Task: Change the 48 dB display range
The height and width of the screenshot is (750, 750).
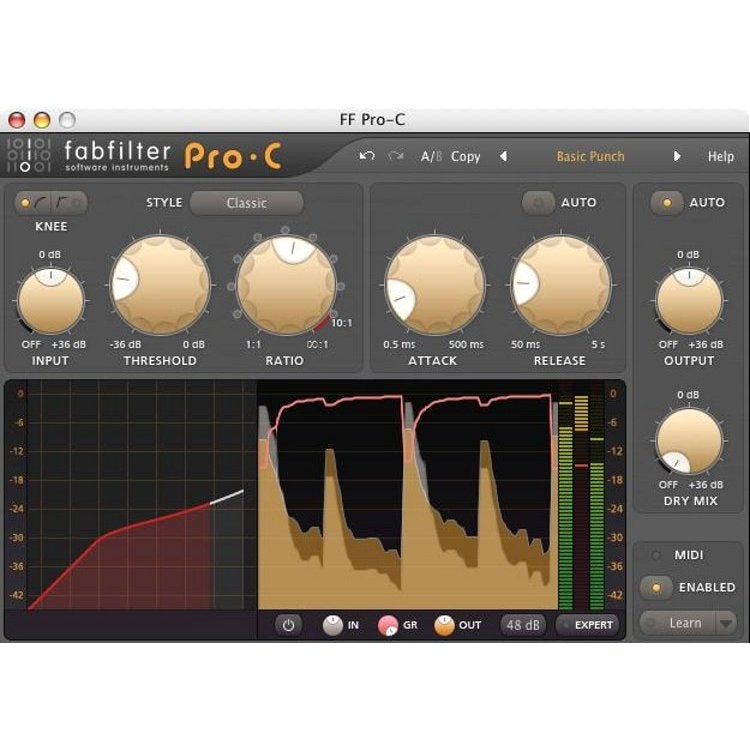Action: (523, 625)
